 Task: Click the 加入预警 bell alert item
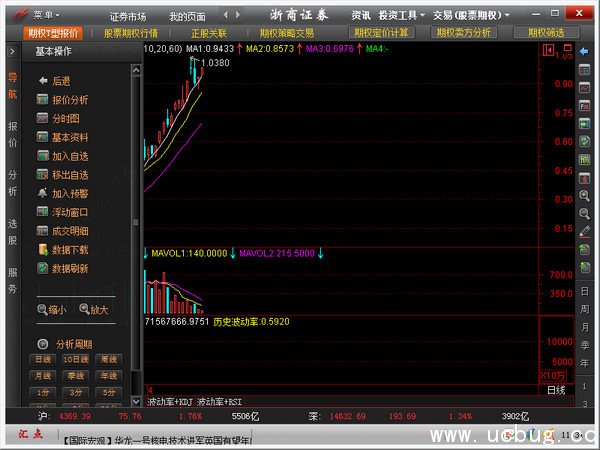pyautogui.click(x=62, y=194)
